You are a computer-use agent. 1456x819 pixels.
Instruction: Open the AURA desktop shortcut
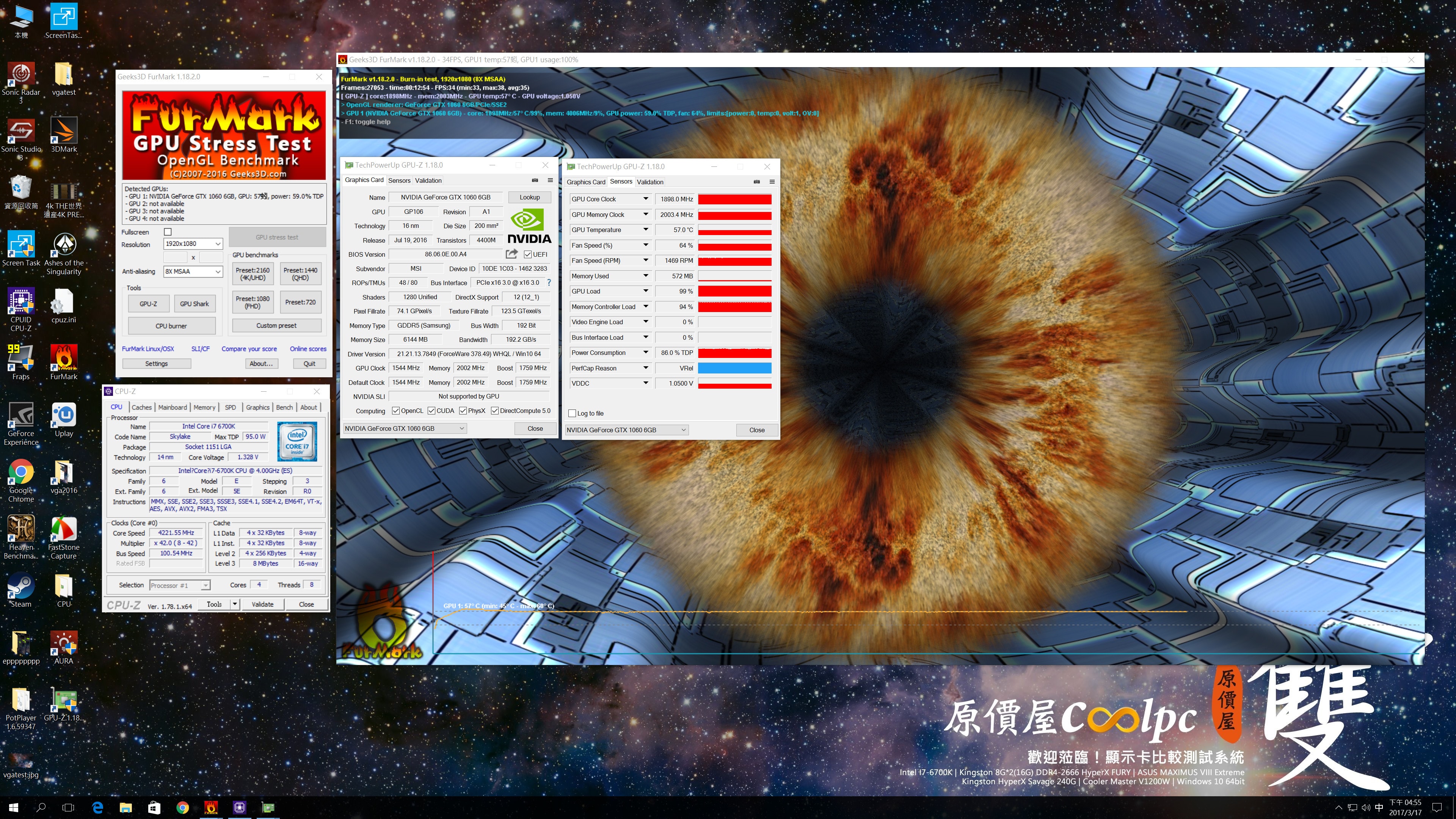64,647
